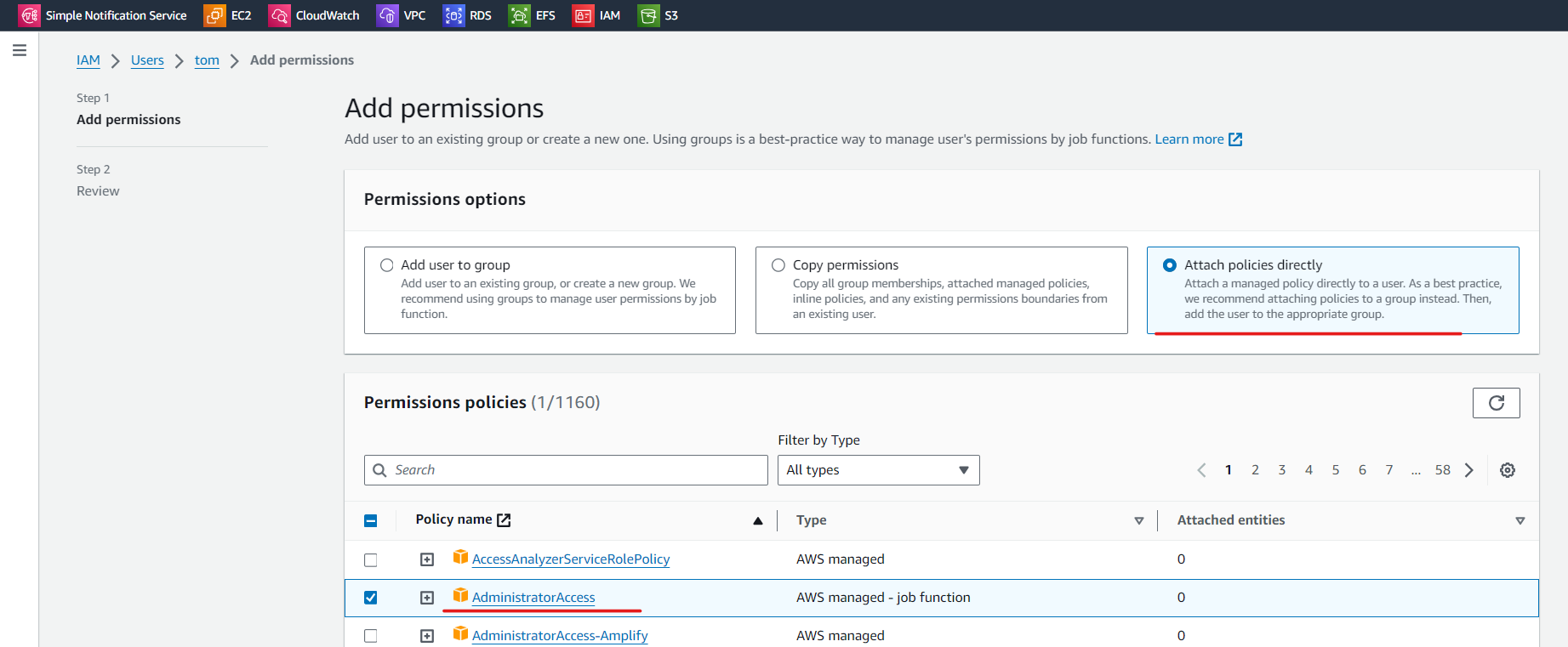Click 'AWS managed - job function' type cell
1568x647 pixels.
click(883, 598)
